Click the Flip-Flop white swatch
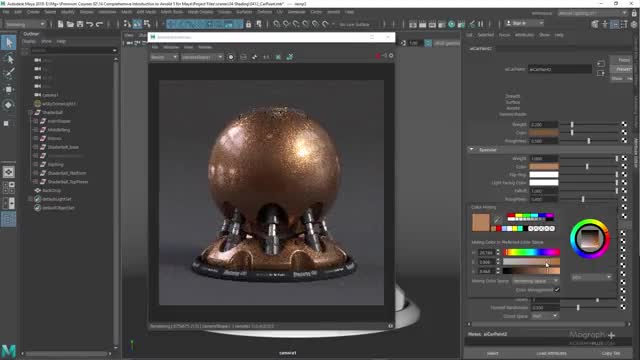Viewport: 640px width, 360px height. pyautogui.click(x=544, y=175)
